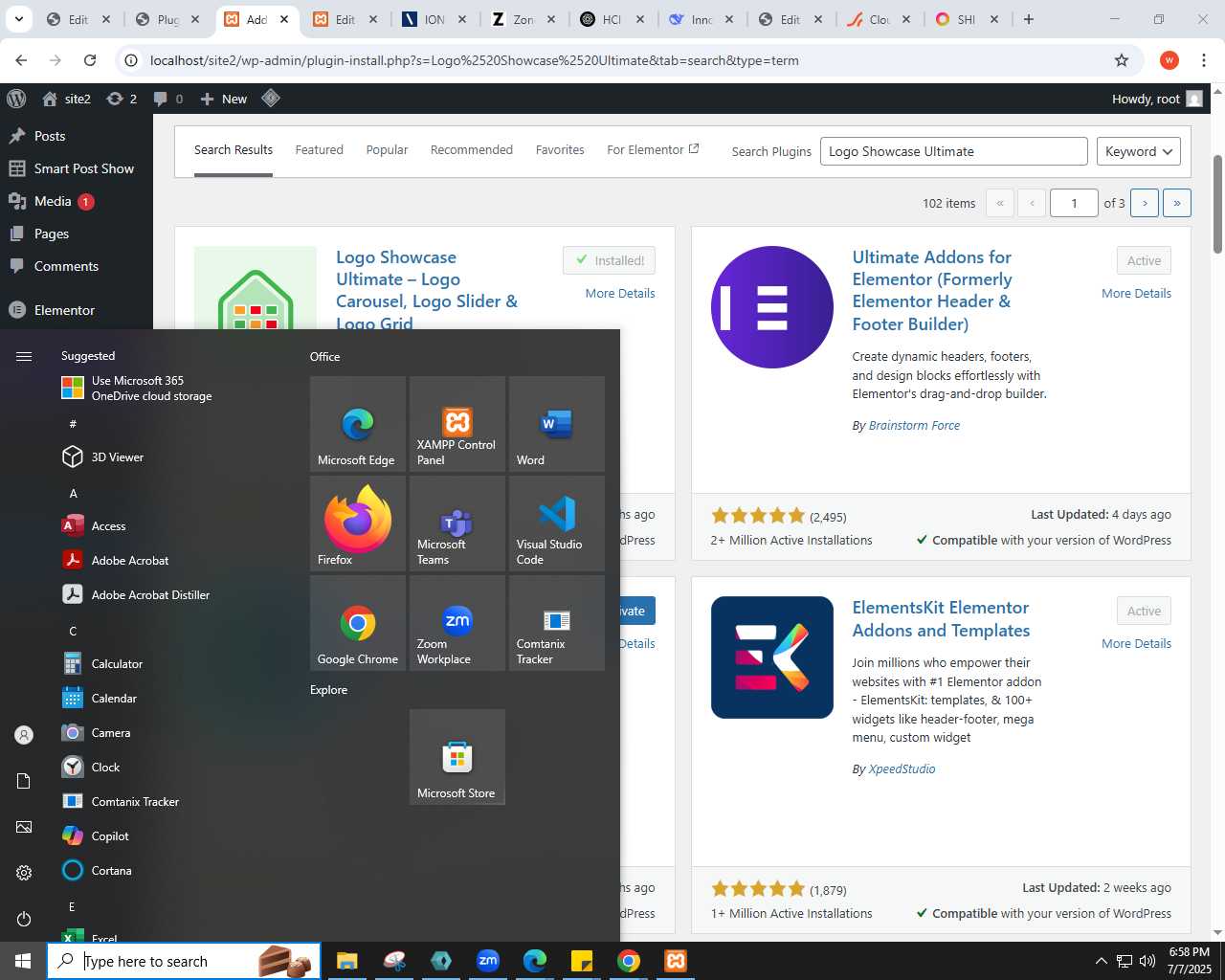The height and width of the screenshot is (980, 1225).
Task: Open Adobe Acrobat from app list
Action: click(172, 561)
